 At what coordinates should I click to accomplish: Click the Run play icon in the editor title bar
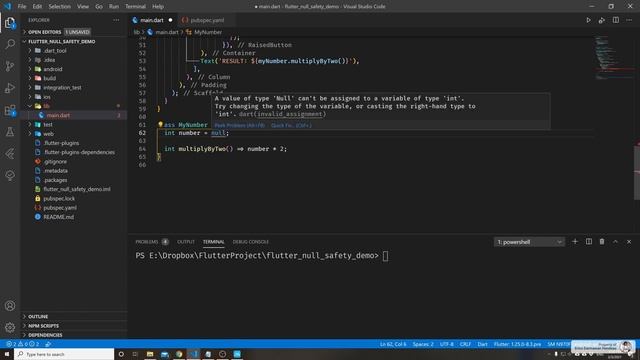click(x=588, y=20)
